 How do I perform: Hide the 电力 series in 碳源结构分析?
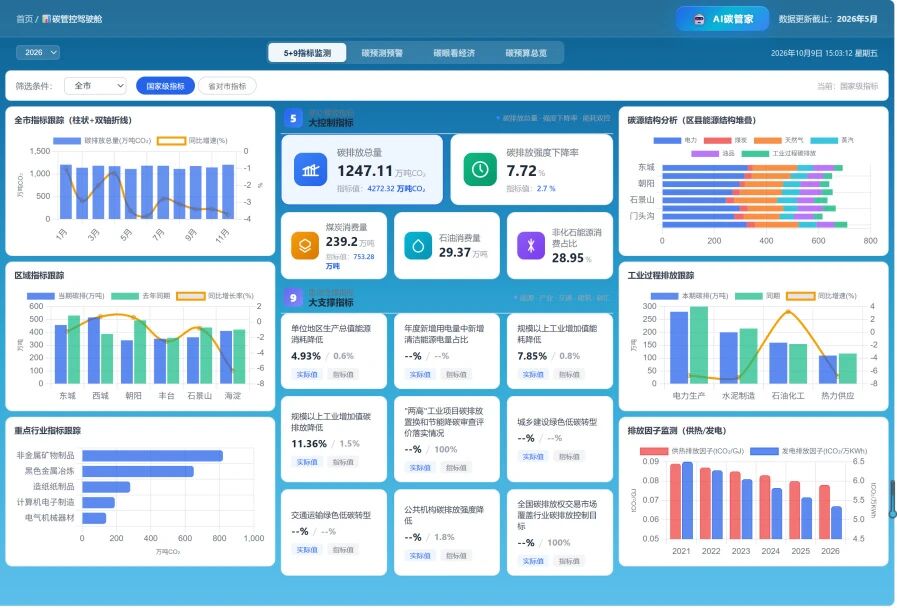[676, 140]
